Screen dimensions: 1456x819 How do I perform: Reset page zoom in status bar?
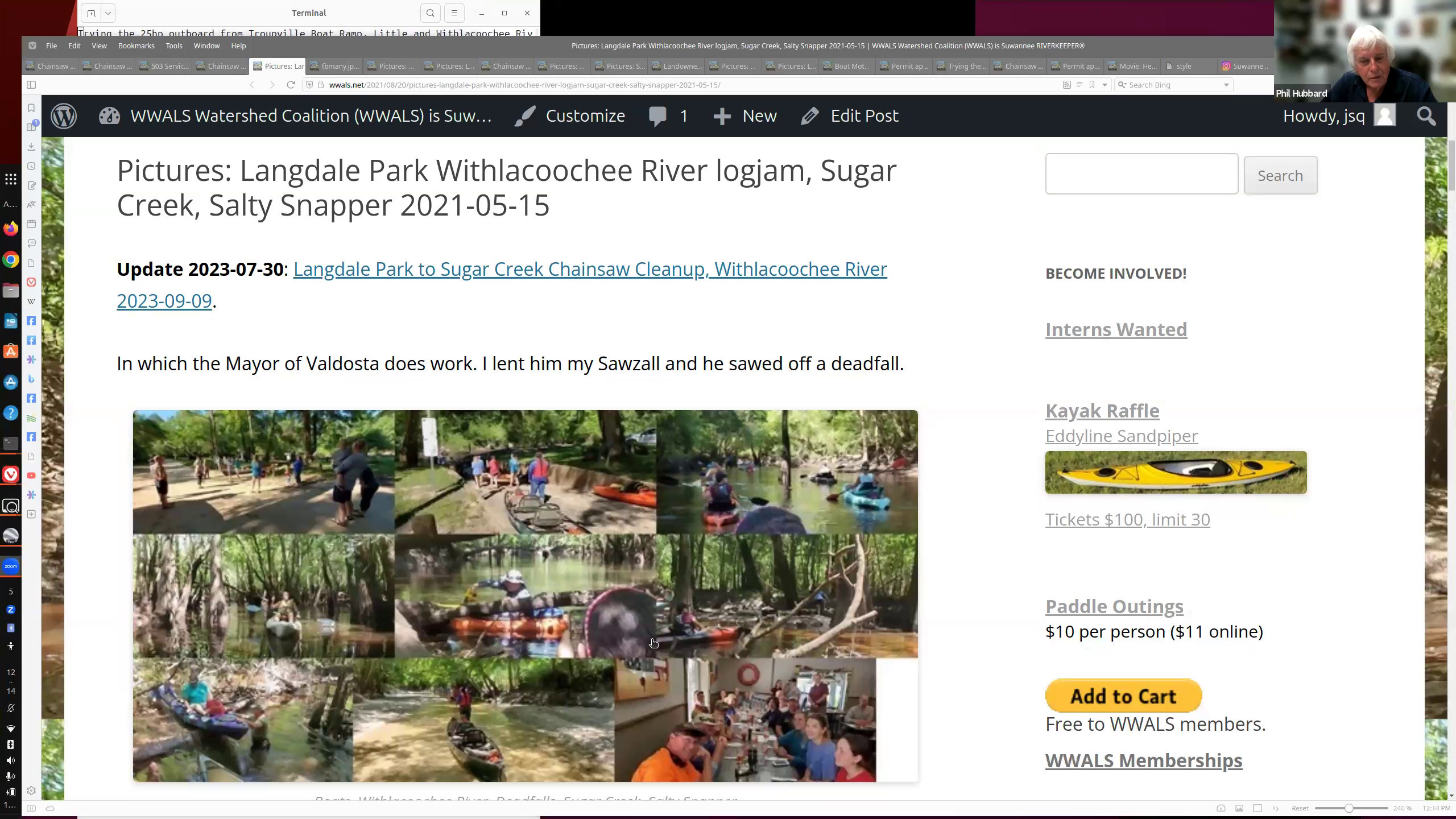(x=1300, y=808)
